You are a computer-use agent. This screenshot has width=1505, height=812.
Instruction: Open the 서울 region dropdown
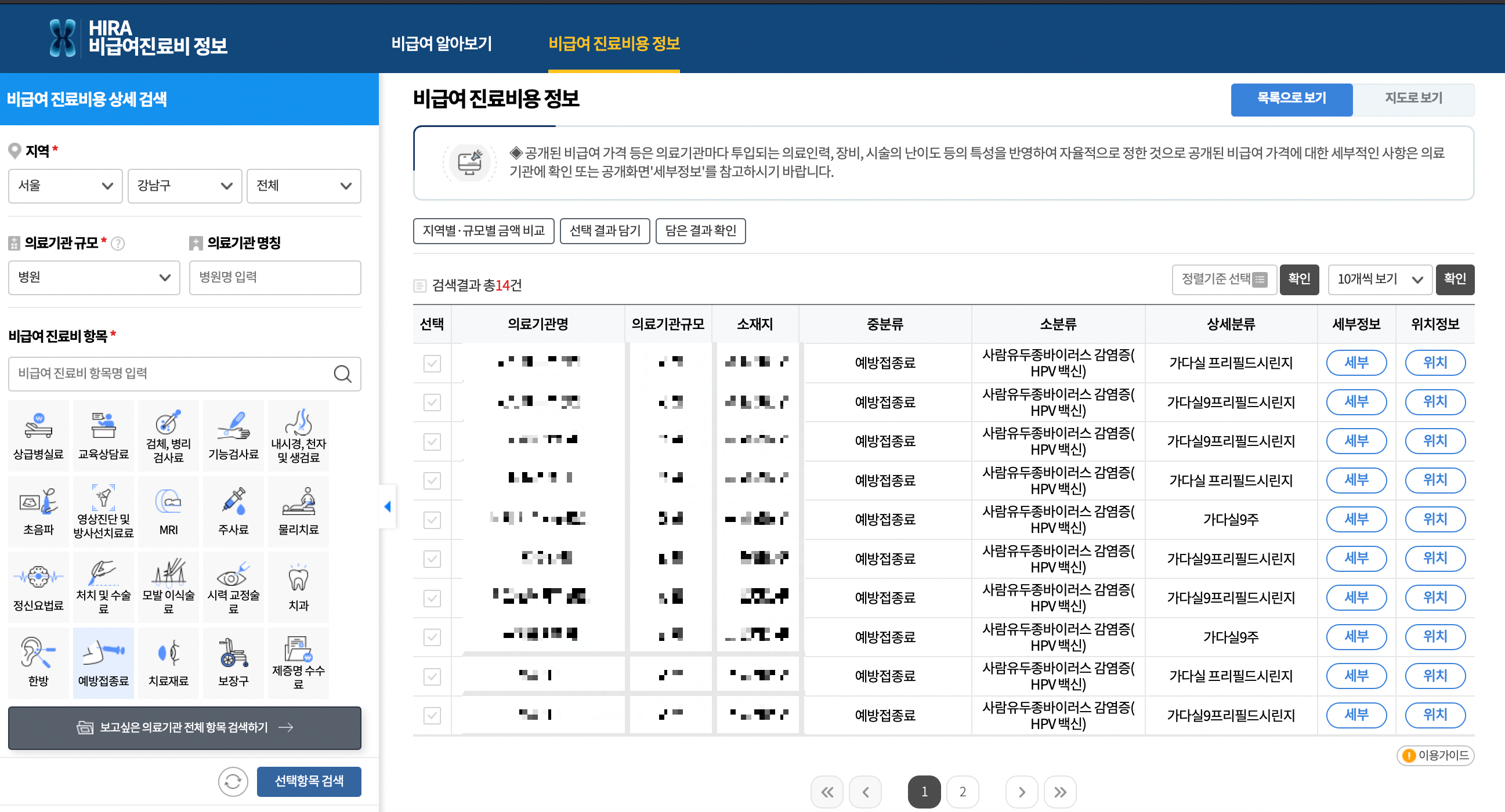coord(65,186)
